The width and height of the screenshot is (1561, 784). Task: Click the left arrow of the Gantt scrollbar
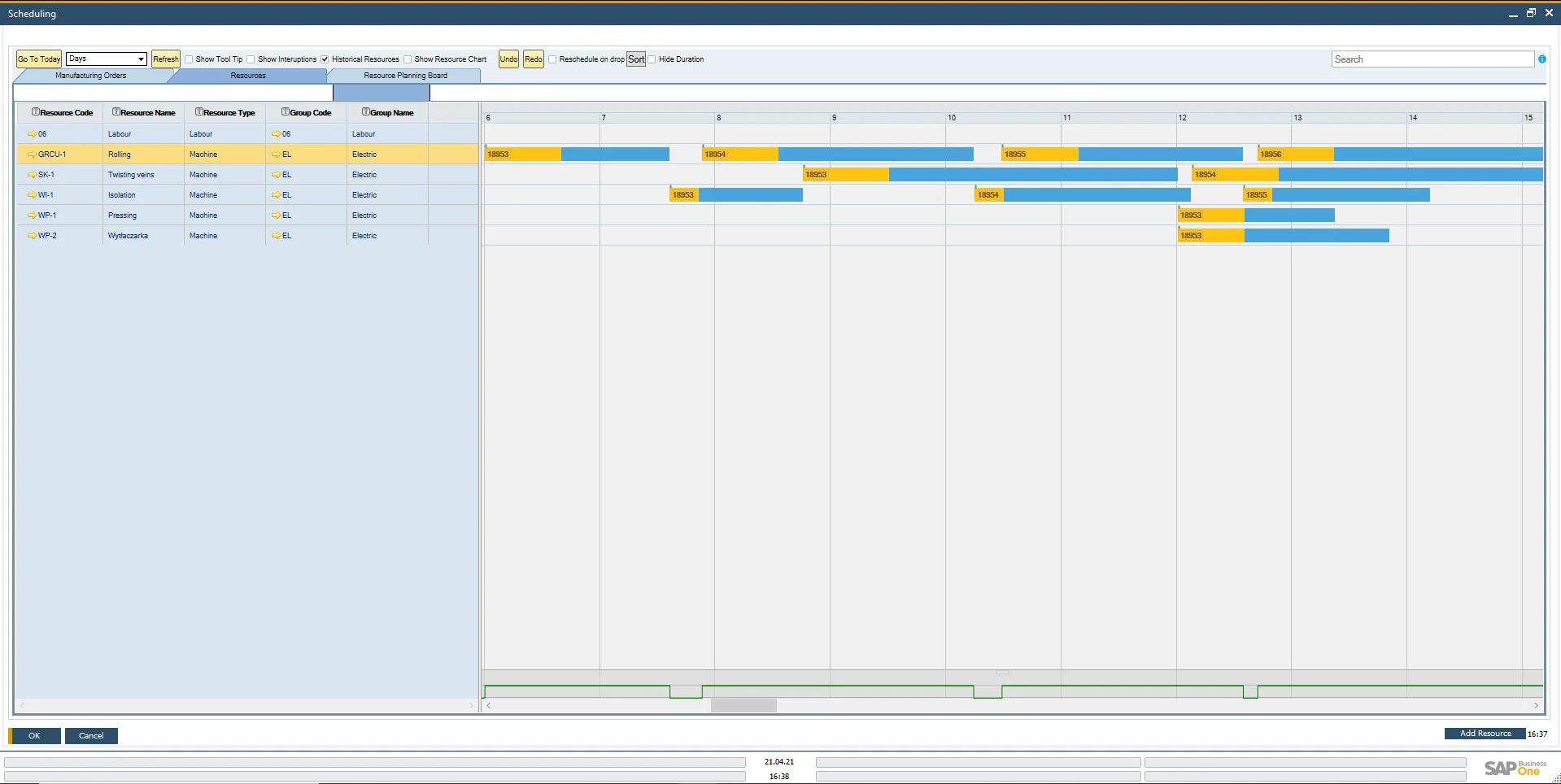point(488,706)
